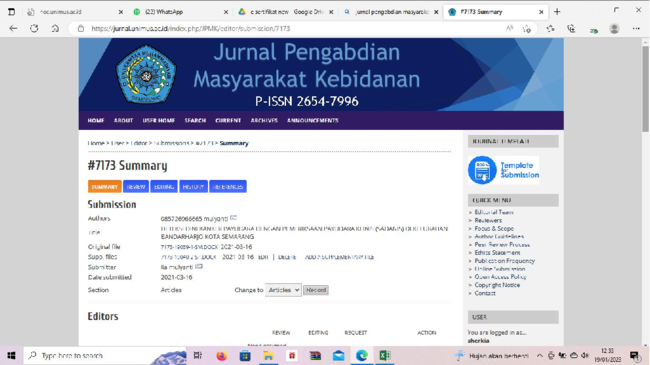
Task: Open Template for Submission image
Action: pos(503,170)
